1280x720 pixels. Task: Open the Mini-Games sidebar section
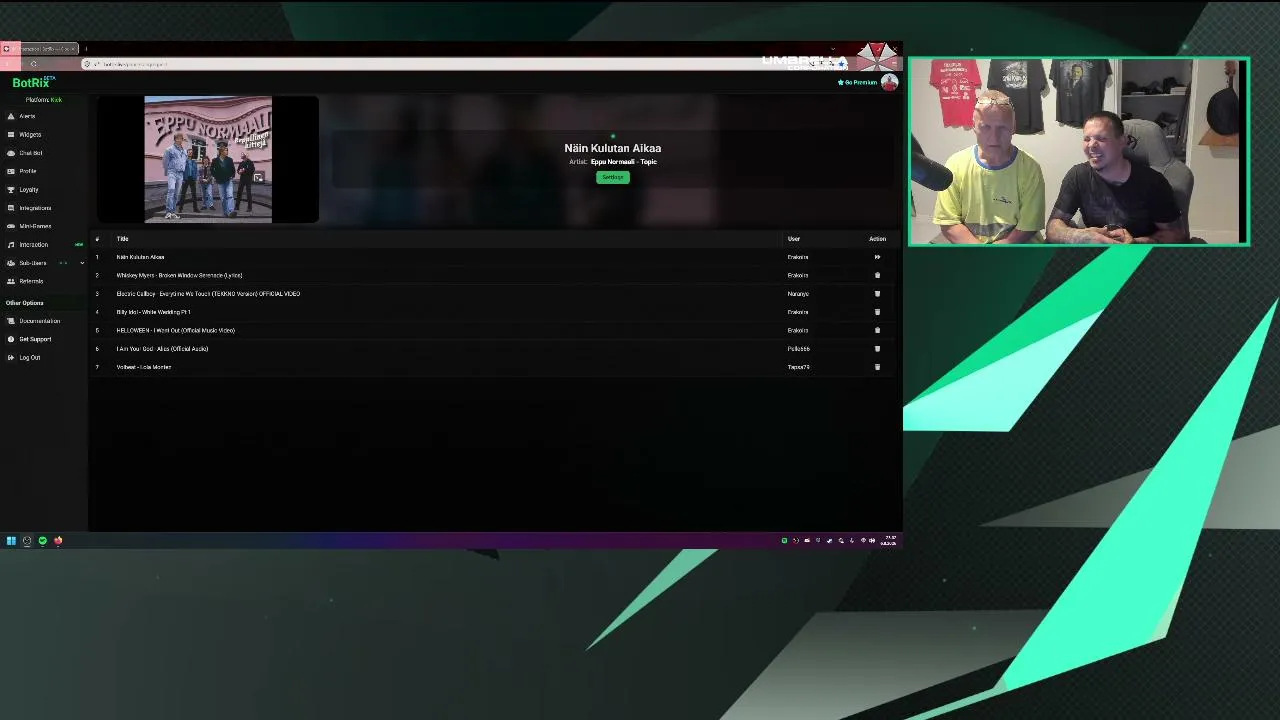point(35,226)
